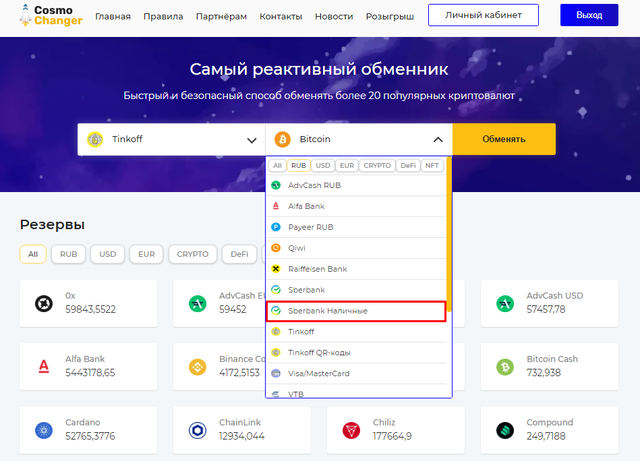Click the Cardano reserve icon
The height and width of the screenshot is (461, 640).
coord(43,429)
